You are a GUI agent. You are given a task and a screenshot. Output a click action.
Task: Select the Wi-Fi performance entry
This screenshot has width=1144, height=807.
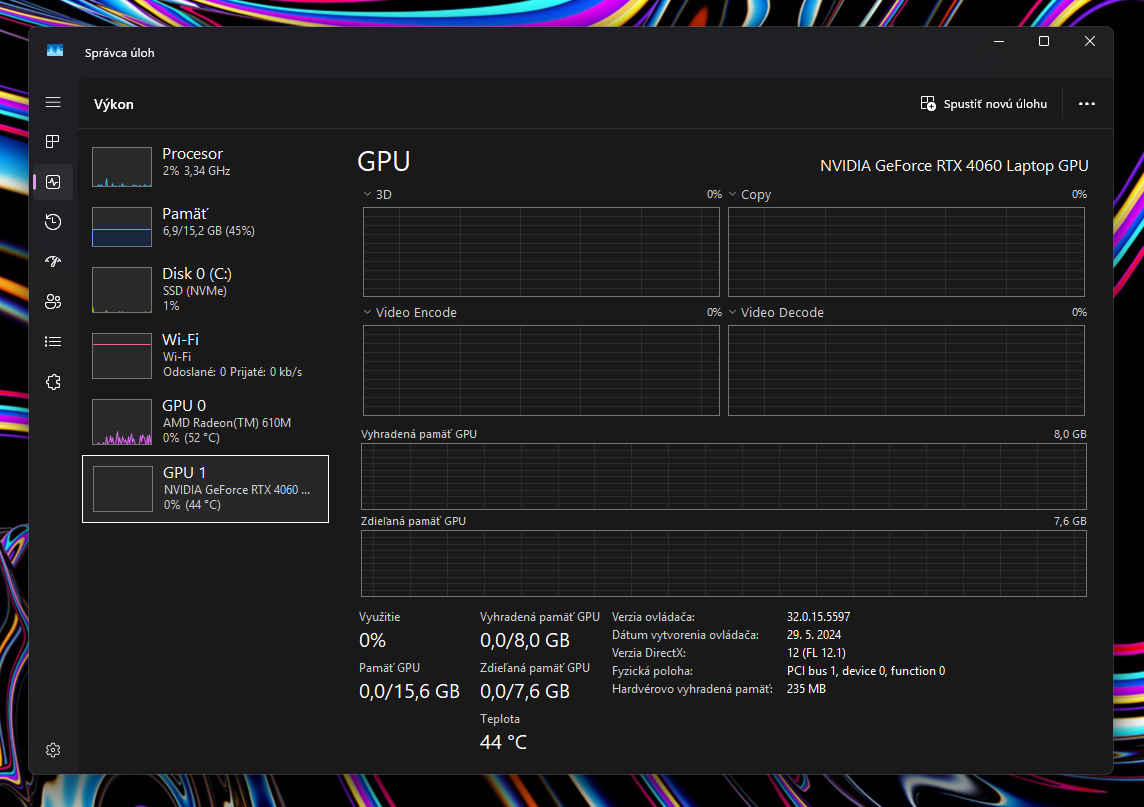pos(205,355)
